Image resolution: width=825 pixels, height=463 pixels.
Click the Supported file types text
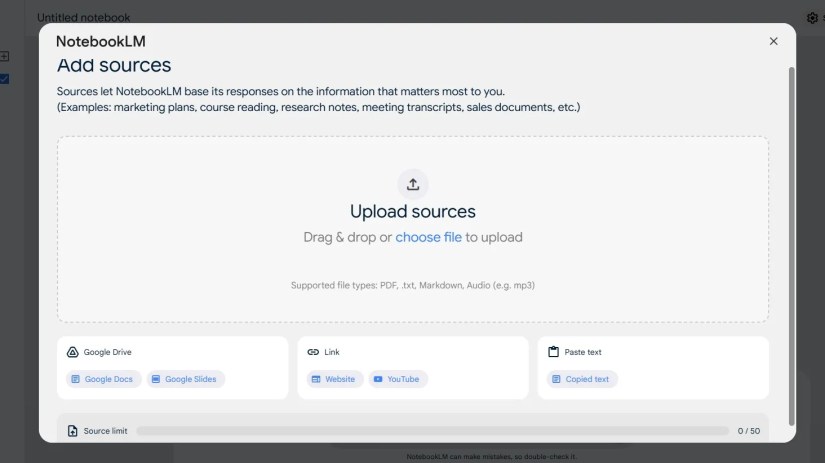point(412,285)
